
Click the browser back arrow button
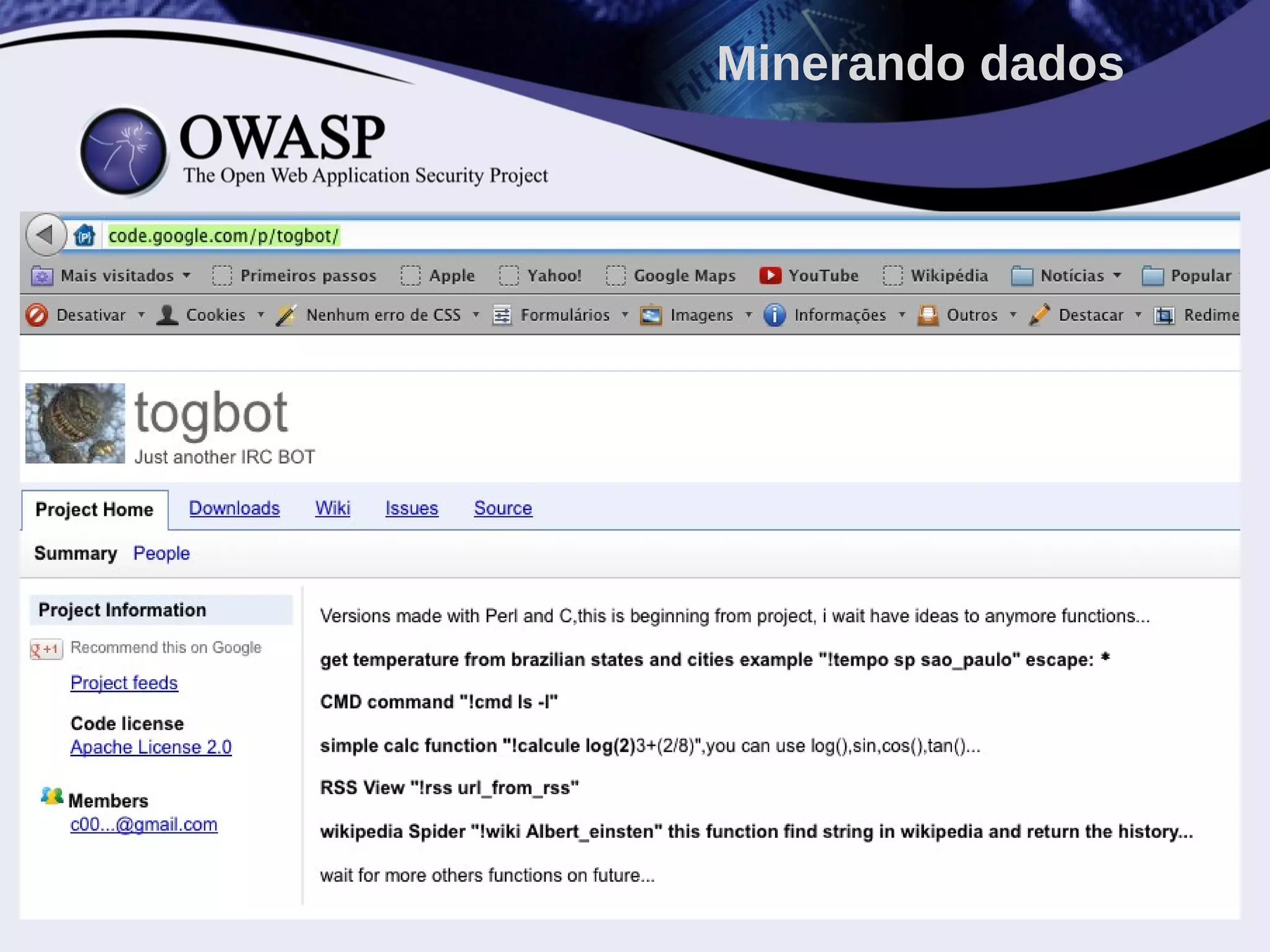[x=45, y=235]
